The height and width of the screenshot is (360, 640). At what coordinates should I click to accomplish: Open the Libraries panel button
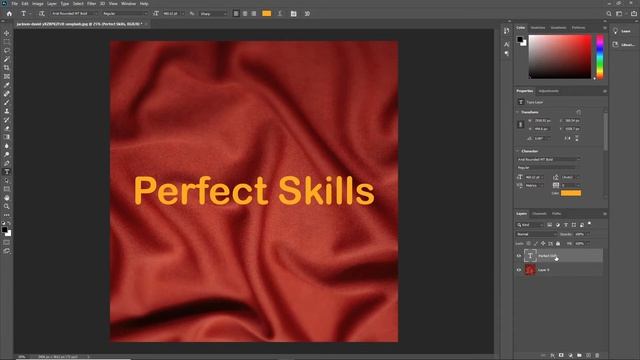point(624,44)
